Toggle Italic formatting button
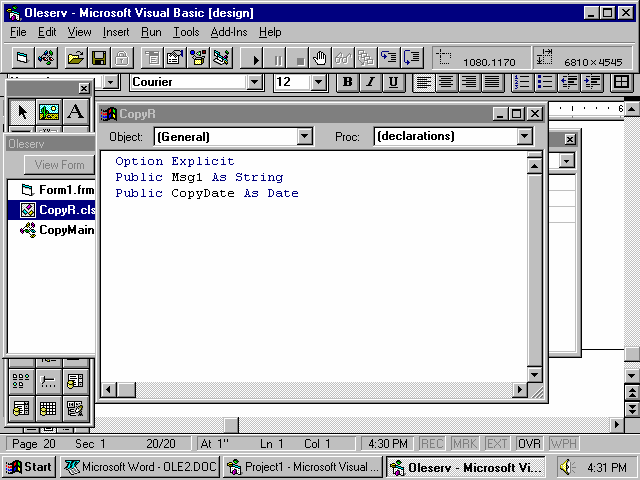The height and width of the screenshot is (480, 640). click(370, 82)
